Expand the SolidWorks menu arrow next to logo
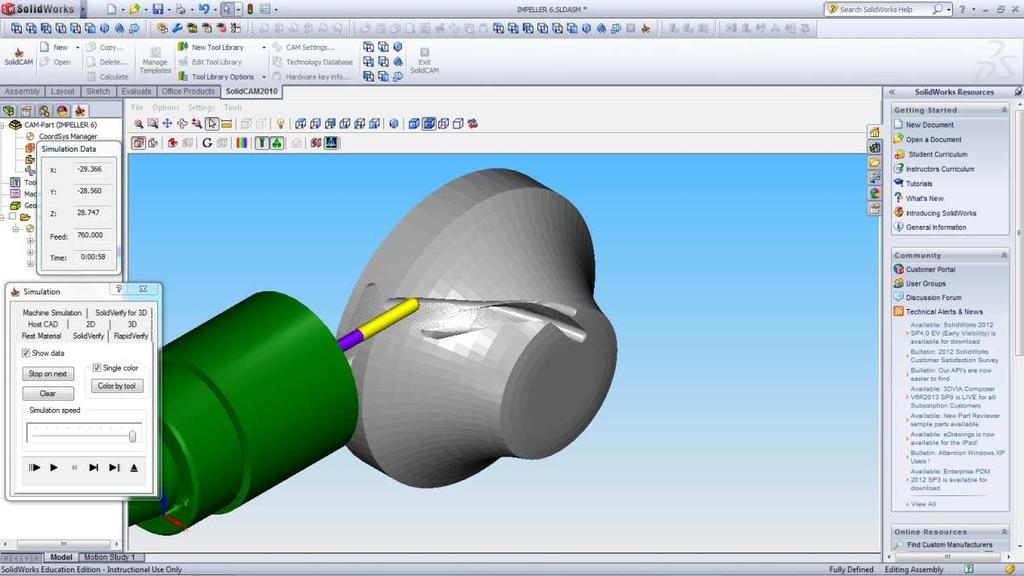The image size is (1024, 576). (82, 9)
